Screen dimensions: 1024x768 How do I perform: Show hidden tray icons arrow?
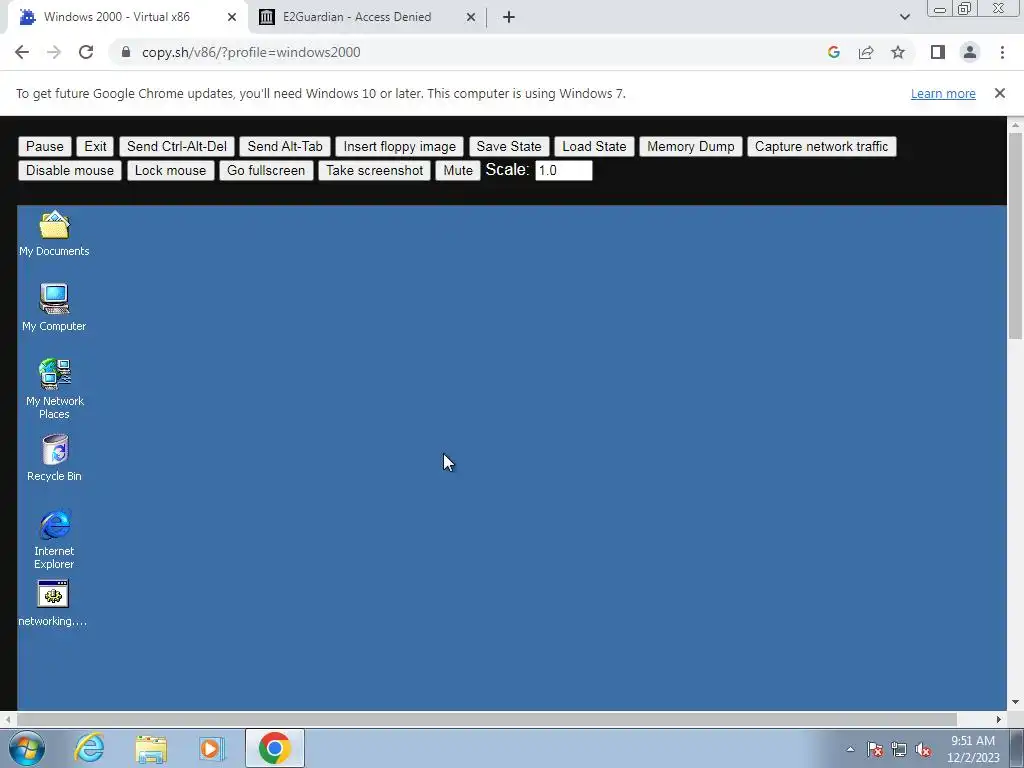850,749
